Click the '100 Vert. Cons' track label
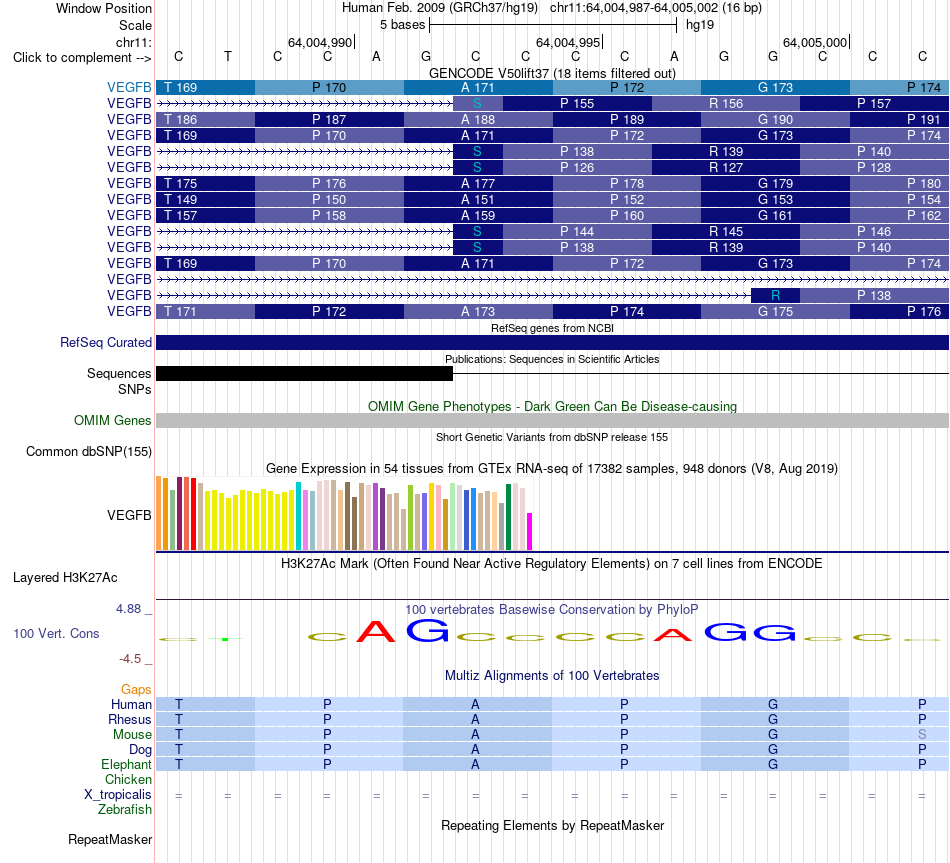Image resolution: width=950 pixels, height=863 pixels. pyautogui.click(x=56, y=633)
